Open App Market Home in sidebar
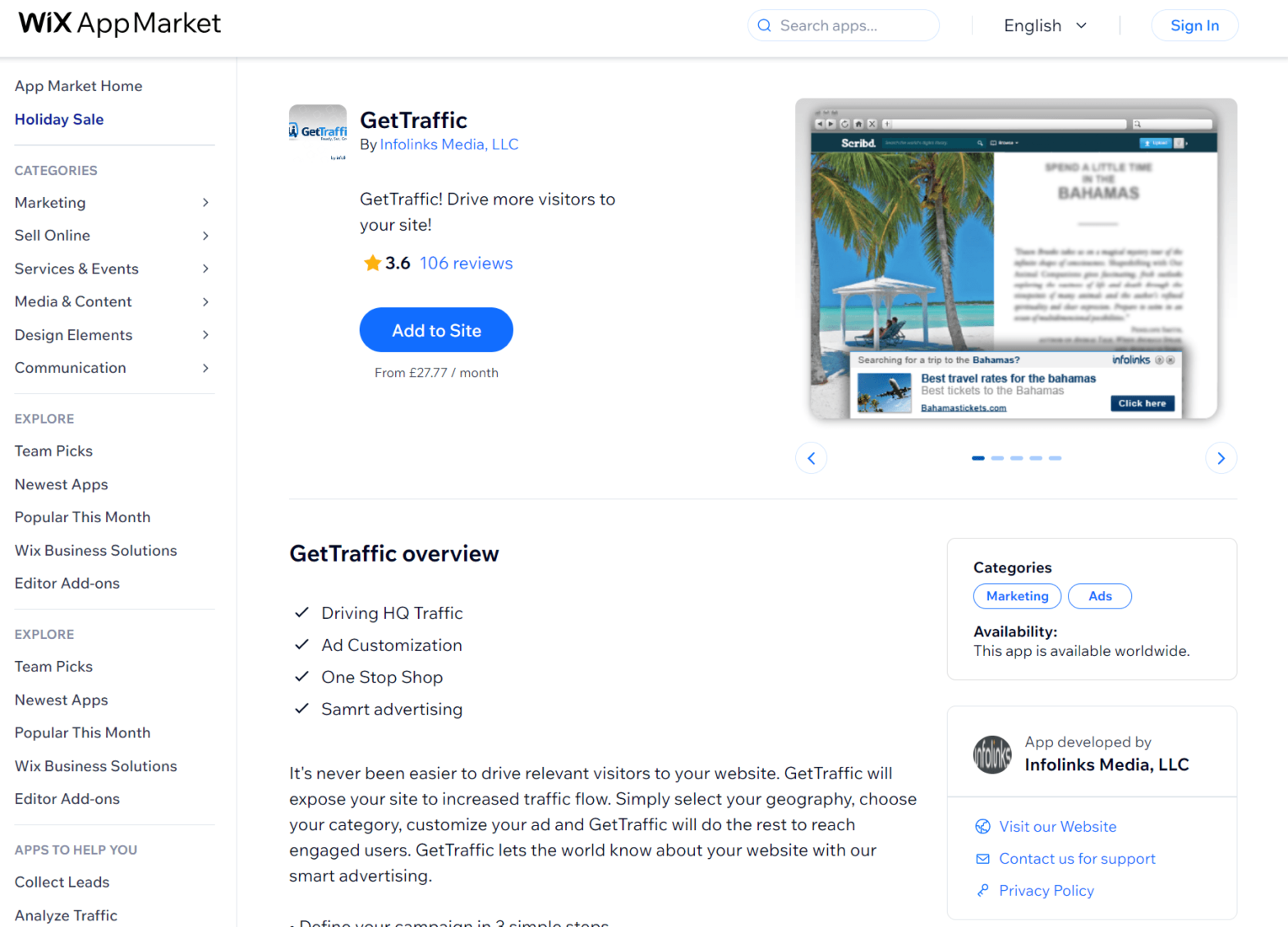This screenshot has width=1288, height=927. click(x=78, y=86)
